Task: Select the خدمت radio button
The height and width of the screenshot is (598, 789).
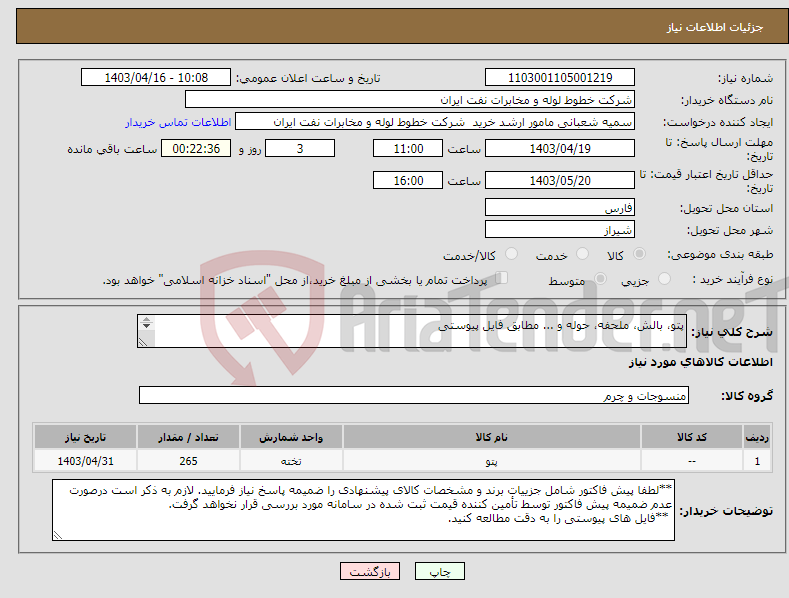Action: [582, 254]
